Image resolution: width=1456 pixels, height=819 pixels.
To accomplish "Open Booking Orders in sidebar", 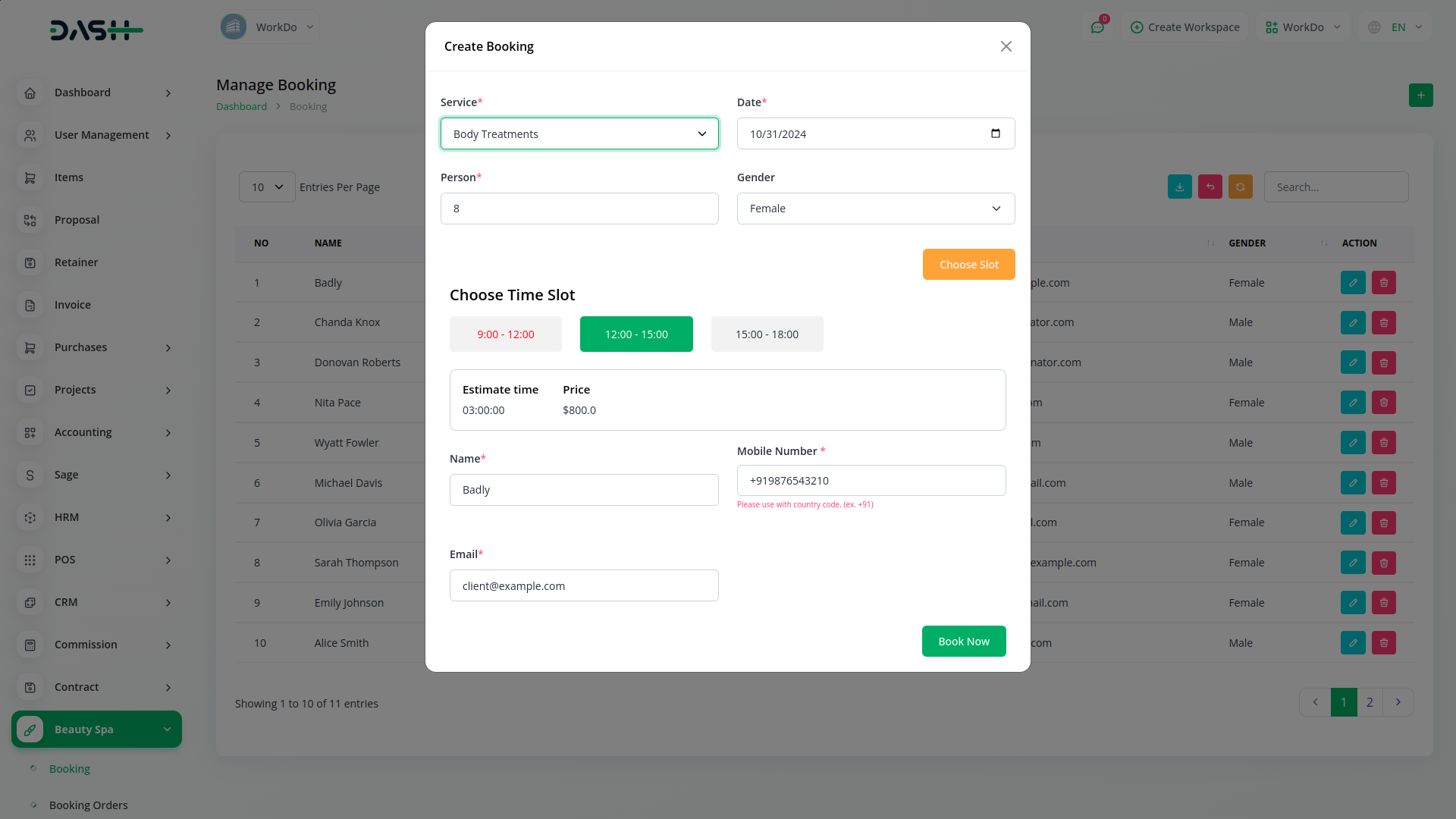I will [88, 805].
